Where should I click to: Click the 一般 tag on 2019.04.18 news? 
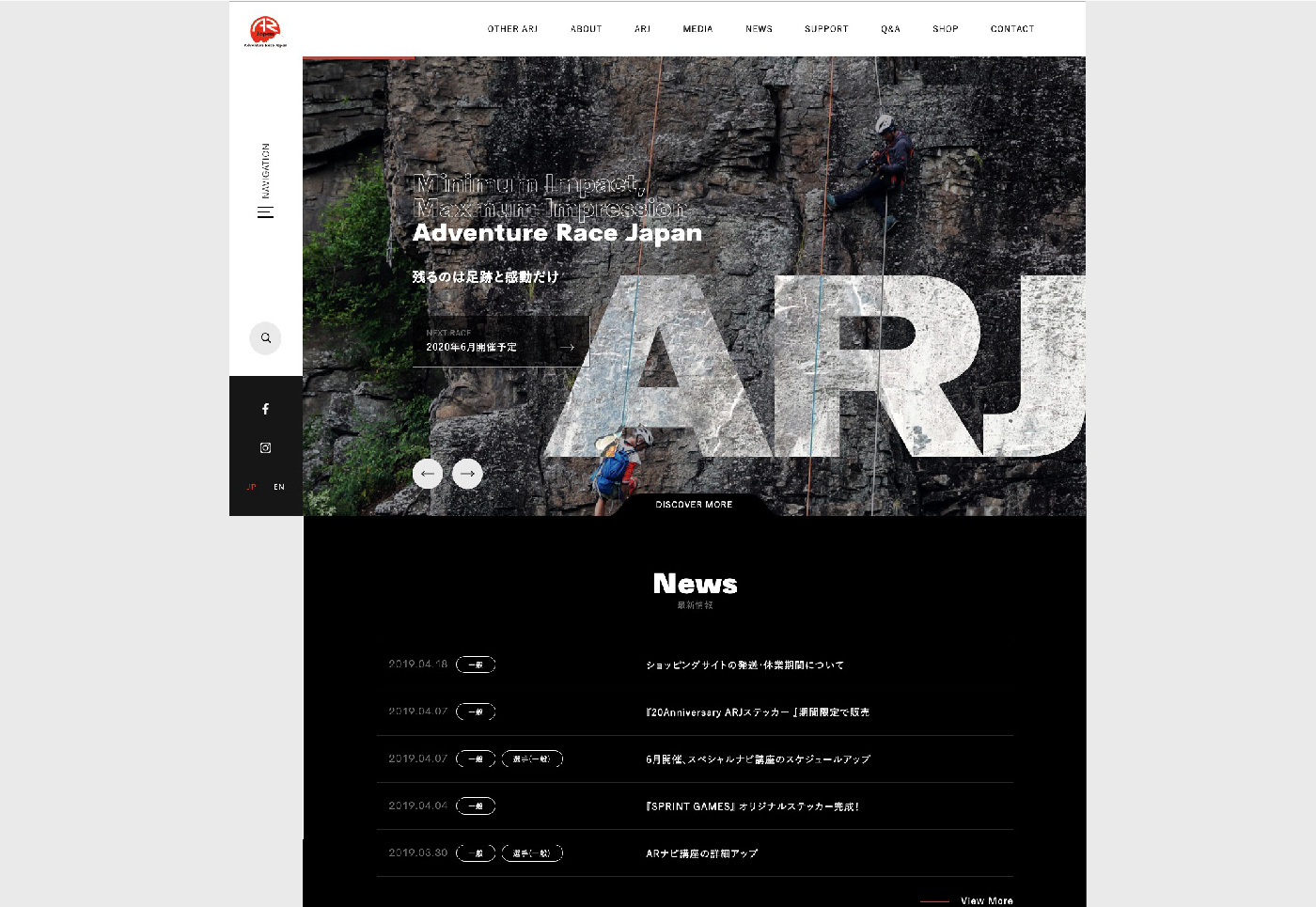click(x=476, y=665)
